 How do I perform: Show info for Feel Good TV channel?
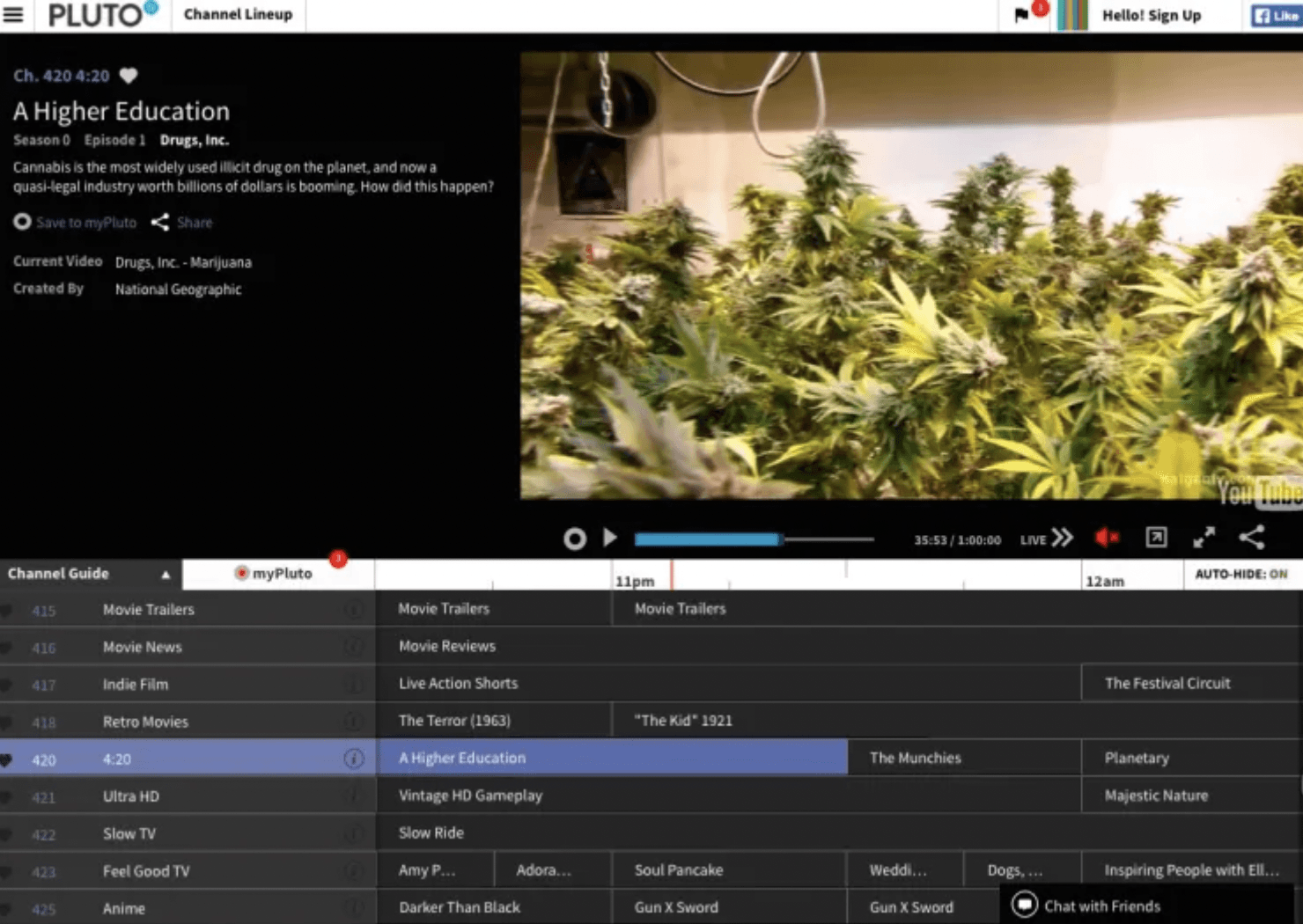(354, 871)
